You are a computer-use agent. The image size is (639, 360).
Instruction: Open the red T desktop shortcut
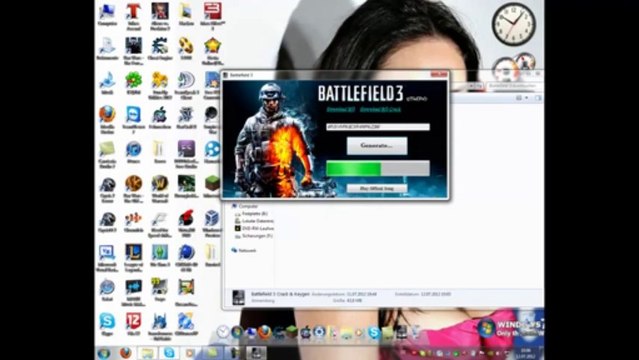(x=133, y=16)
